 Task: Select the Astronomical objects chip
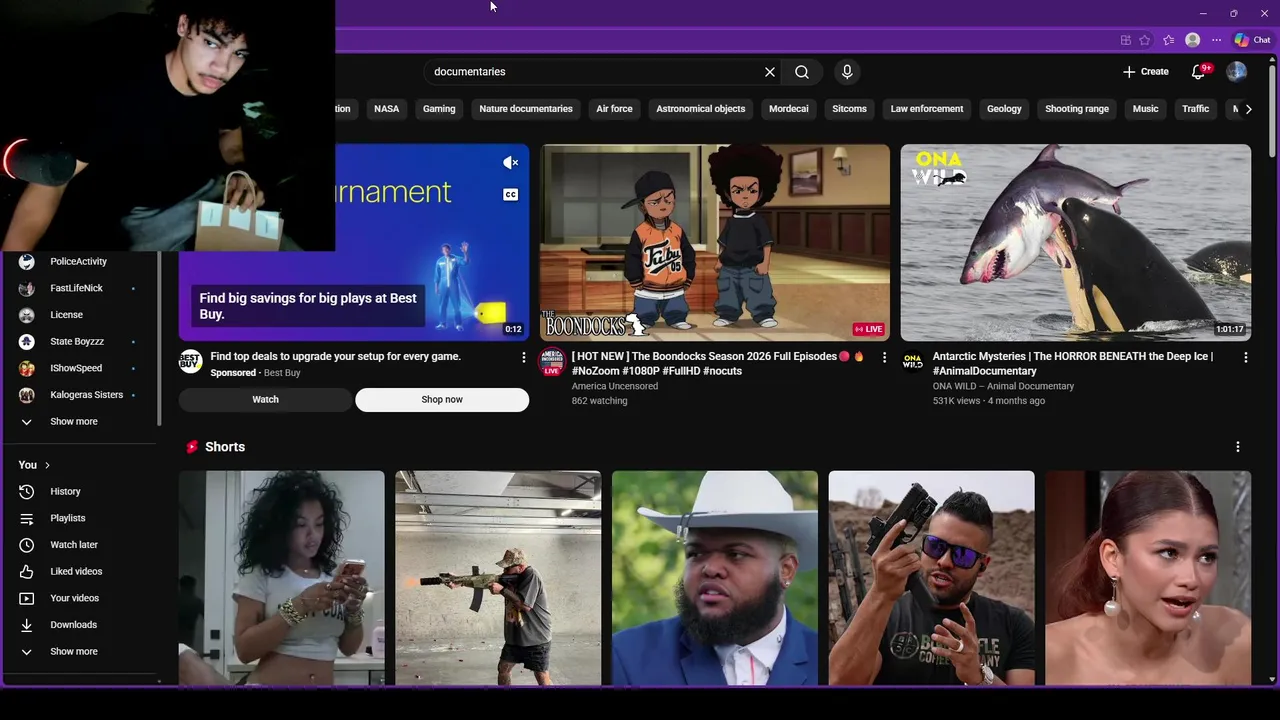click(701, 109)
